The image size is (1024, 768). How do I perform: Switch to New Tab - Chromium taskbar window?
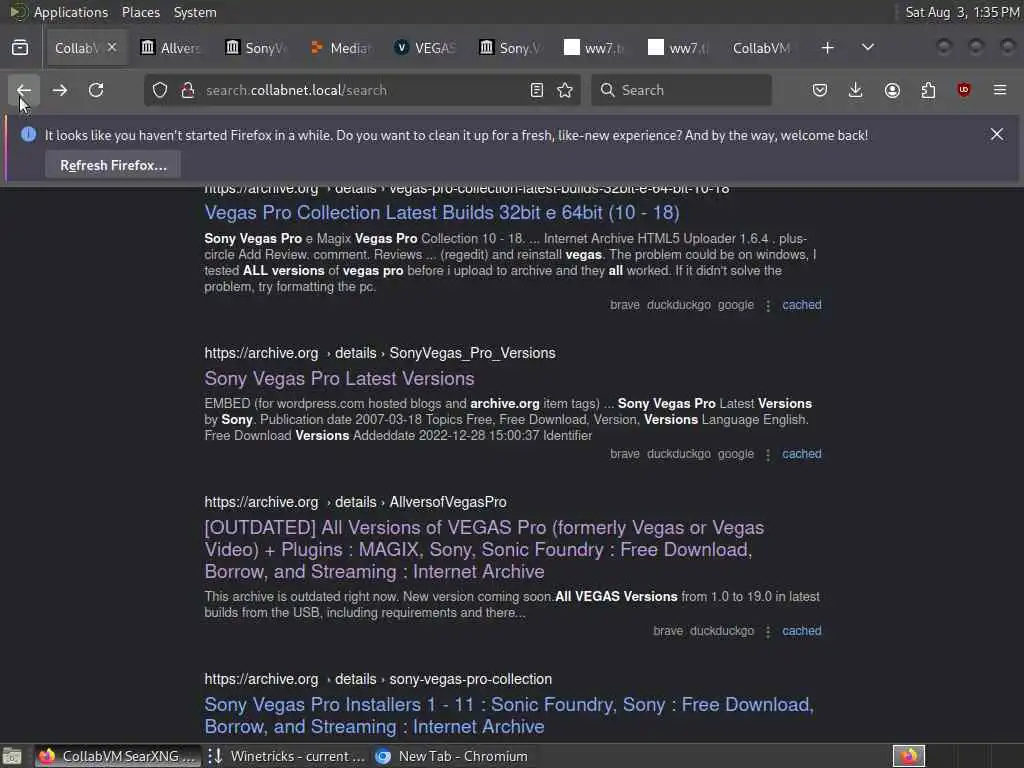click(452, 756)
